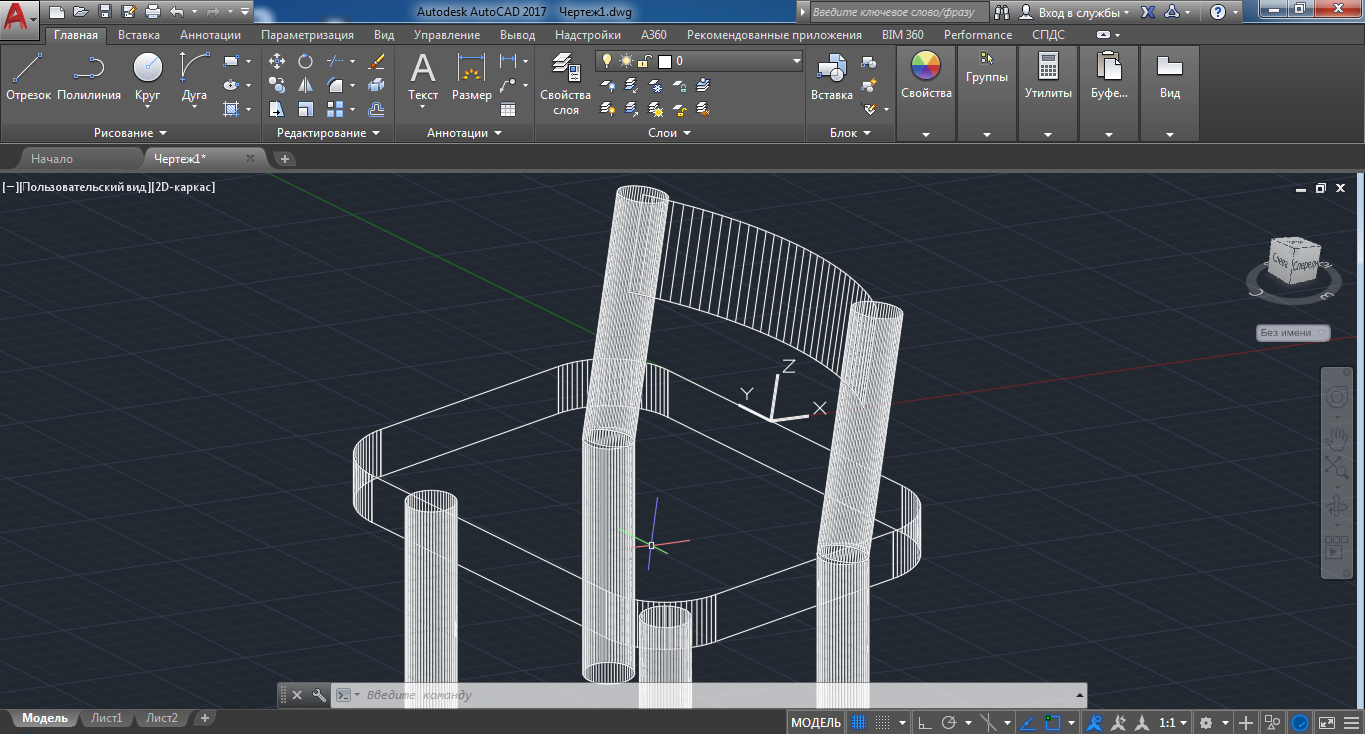The width and height of the screenshot is (1365, 734).
Task: Click the Stretch tool icon
Action: coord(277,109)
